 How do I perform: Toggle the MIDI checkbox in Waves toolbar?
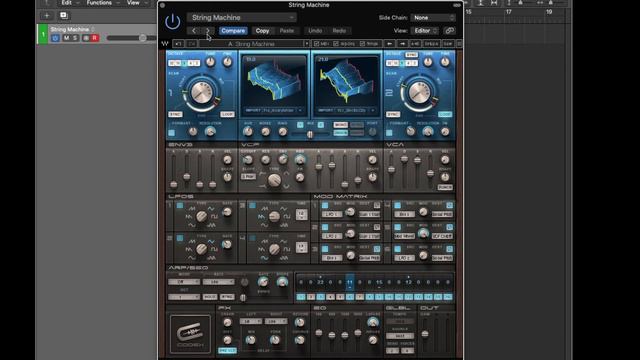point(316,43)
